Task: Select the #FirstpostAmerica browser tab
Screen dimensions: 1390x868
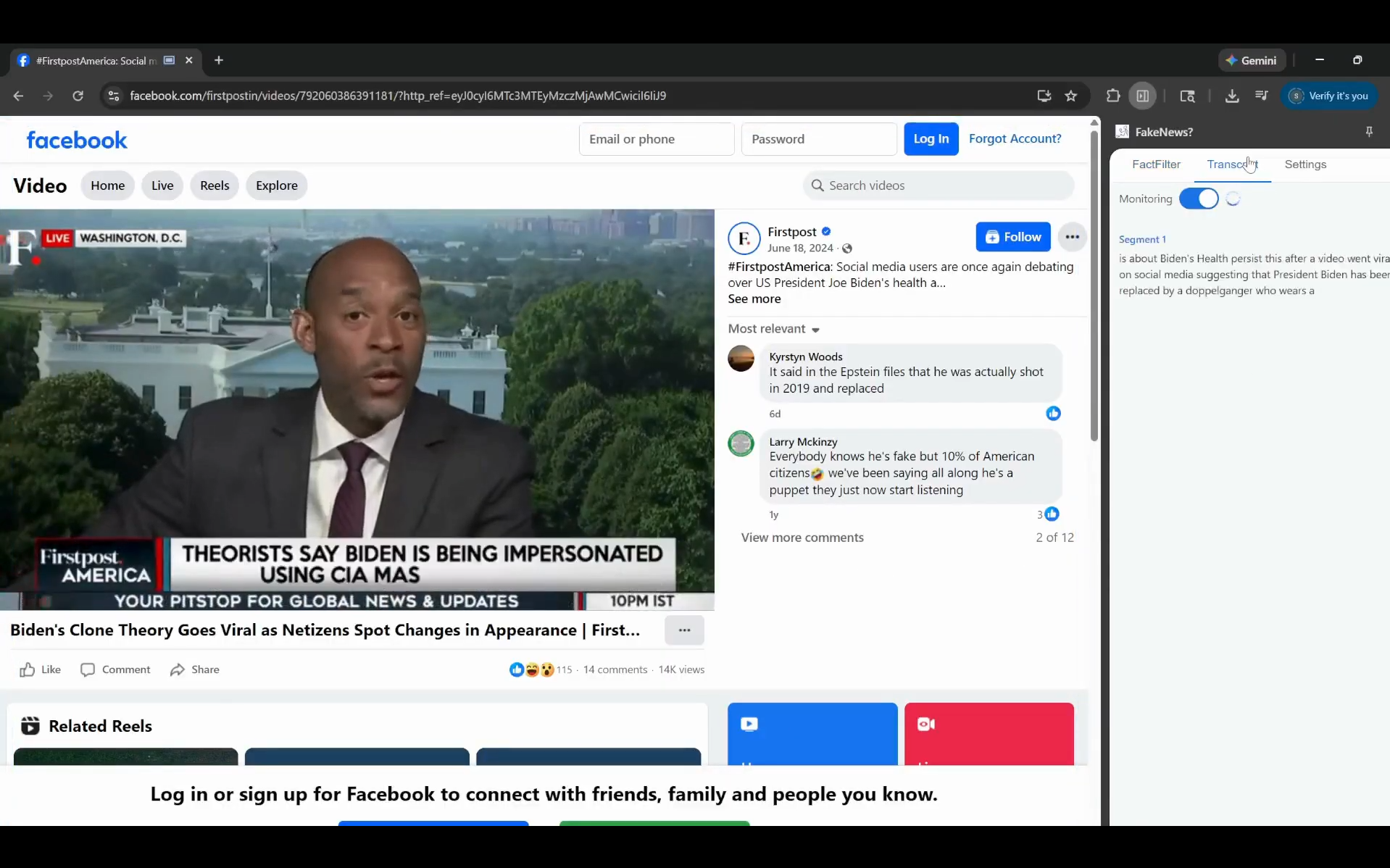Action: (105, 61)
